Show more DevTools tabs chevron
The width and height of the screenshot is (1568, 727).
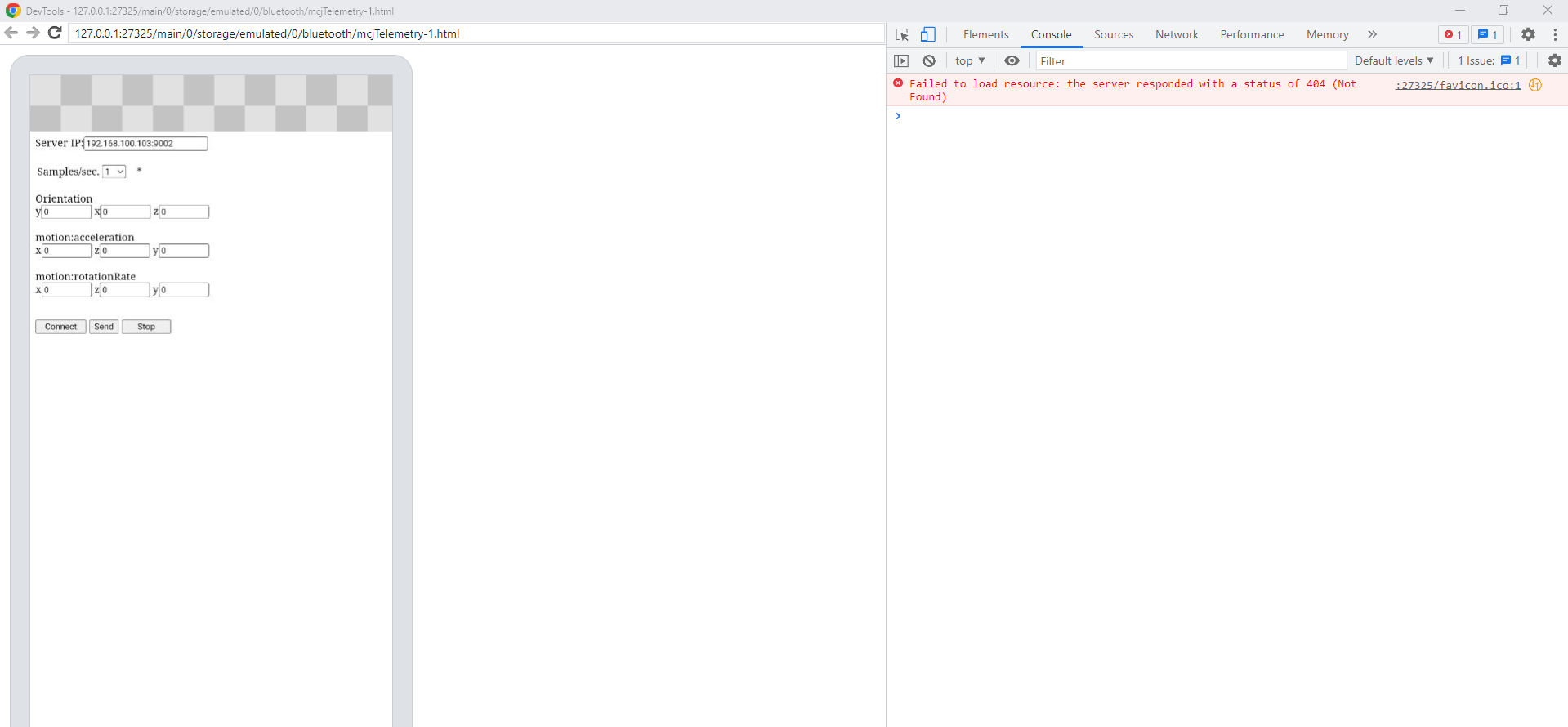click(1373, 34)
